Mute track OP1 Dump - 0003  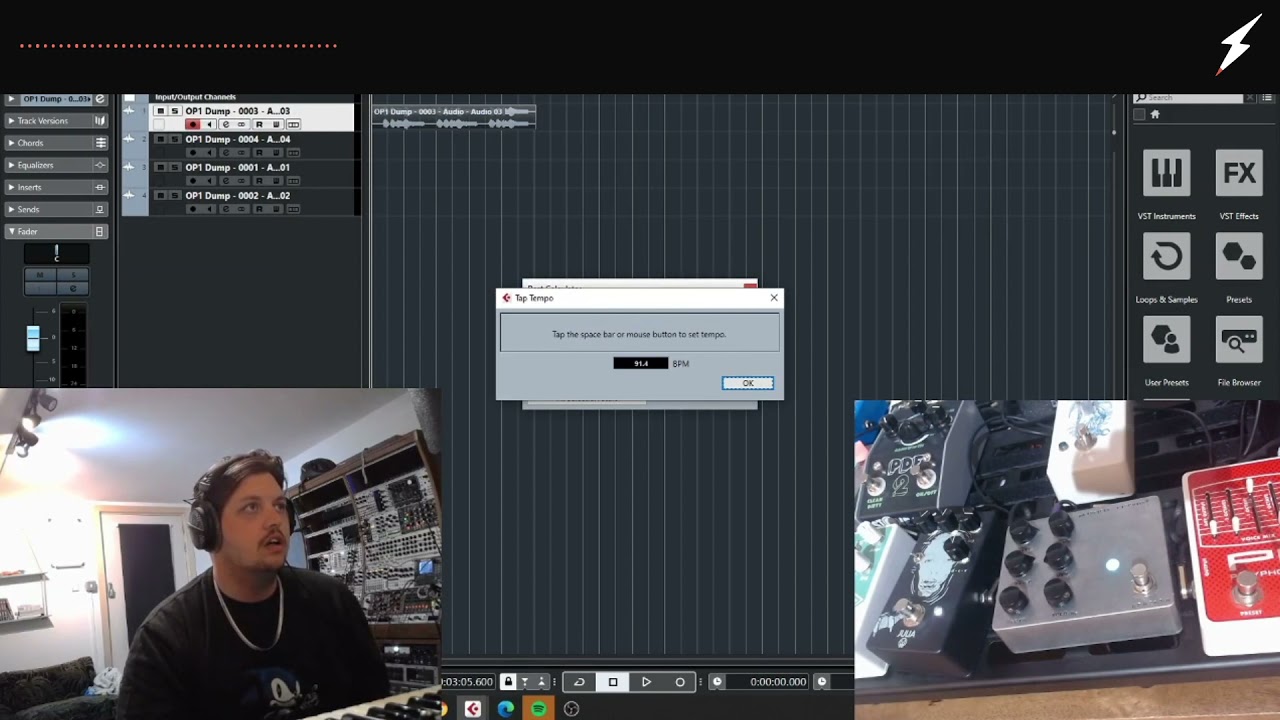pyautogui.click(x=160, y=111)
